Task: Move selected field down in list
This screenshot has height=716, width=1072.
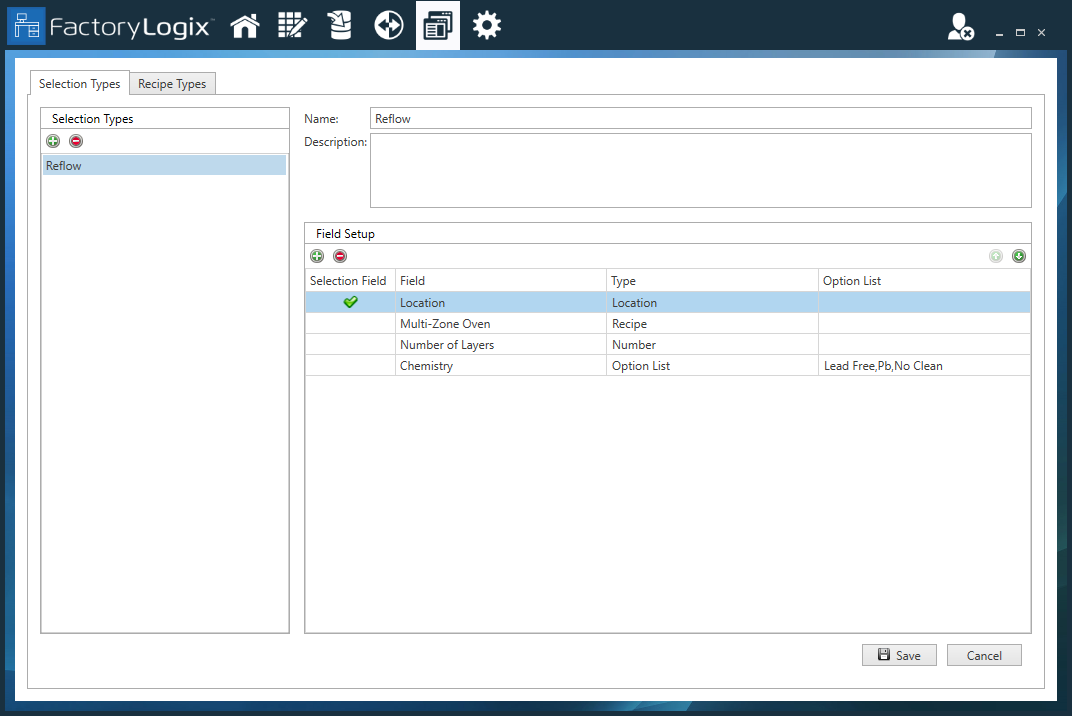Action: click(x=1018, y=256)
